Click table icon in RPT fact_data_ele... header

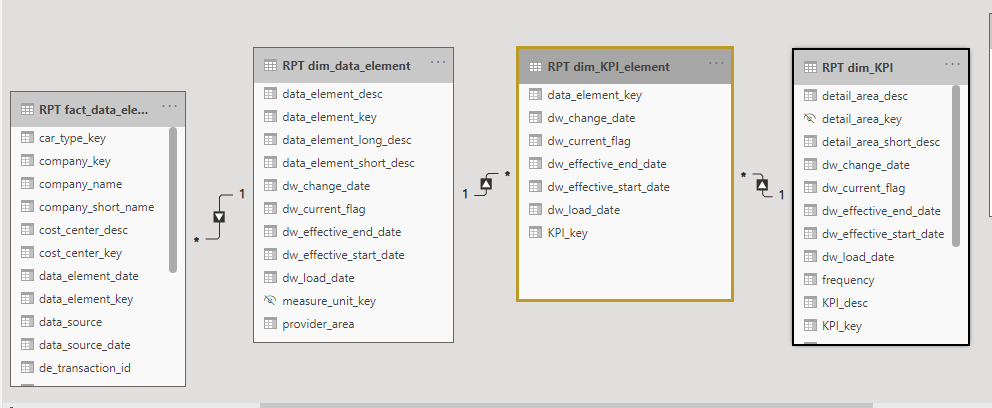27,109
